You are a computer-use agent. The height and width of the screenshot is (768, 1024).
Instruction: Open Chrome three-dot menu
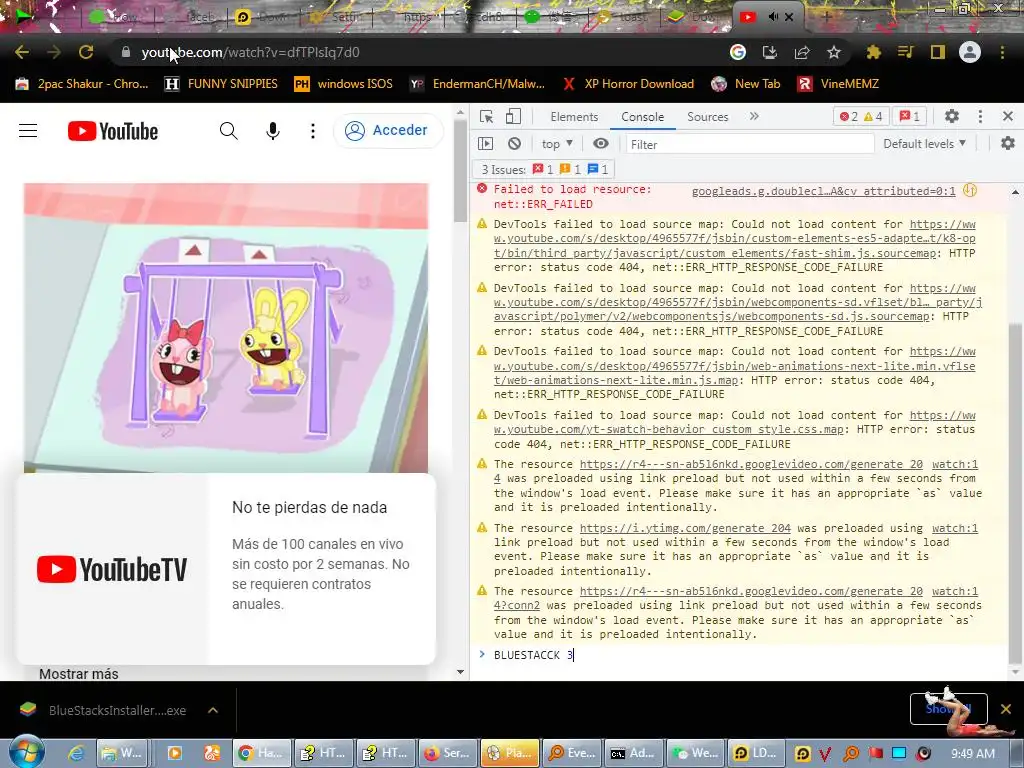(1002, 52)
